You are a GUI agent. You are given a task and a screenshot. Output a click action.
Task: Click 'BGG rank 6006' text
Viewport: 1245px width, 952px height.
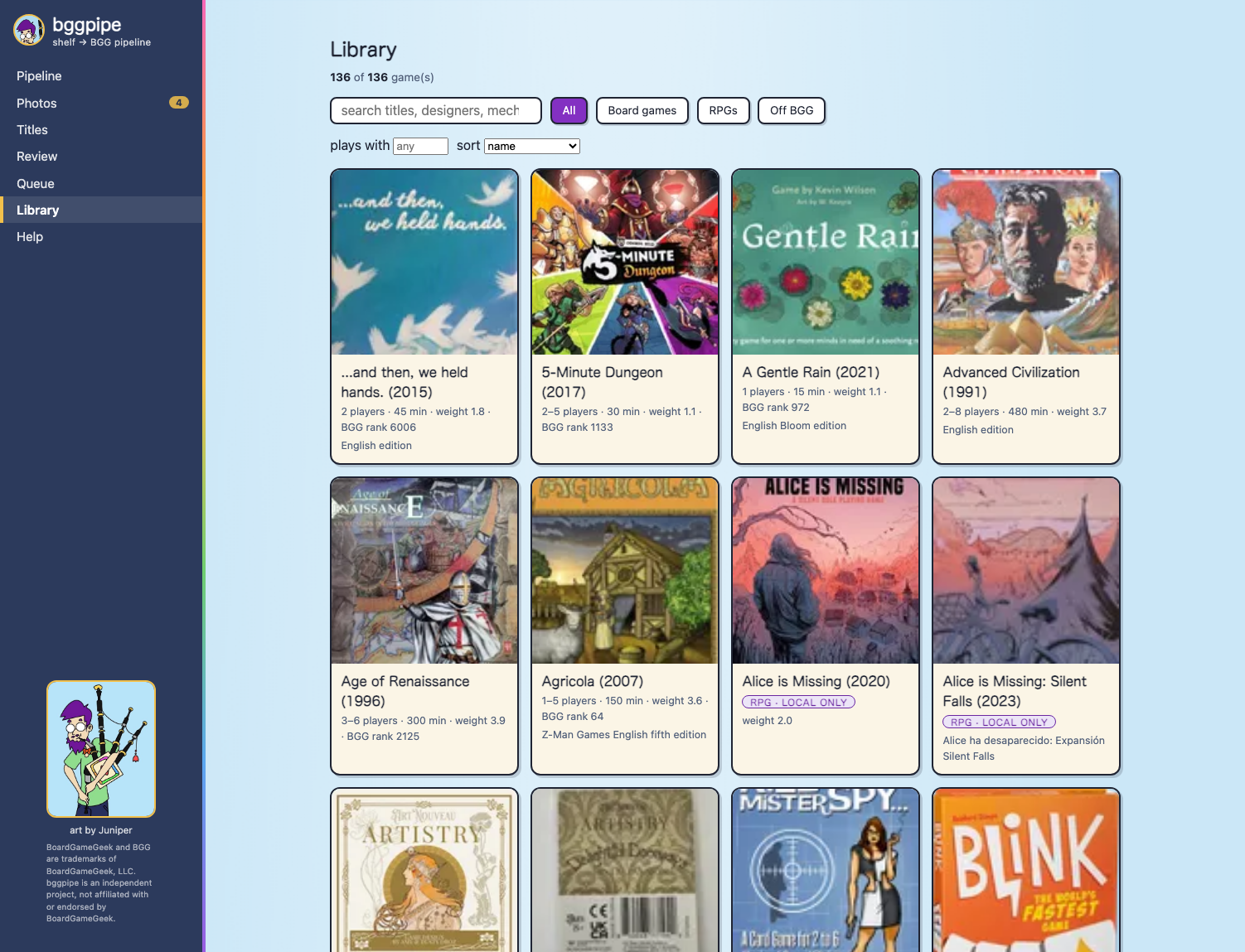point(378,428)
